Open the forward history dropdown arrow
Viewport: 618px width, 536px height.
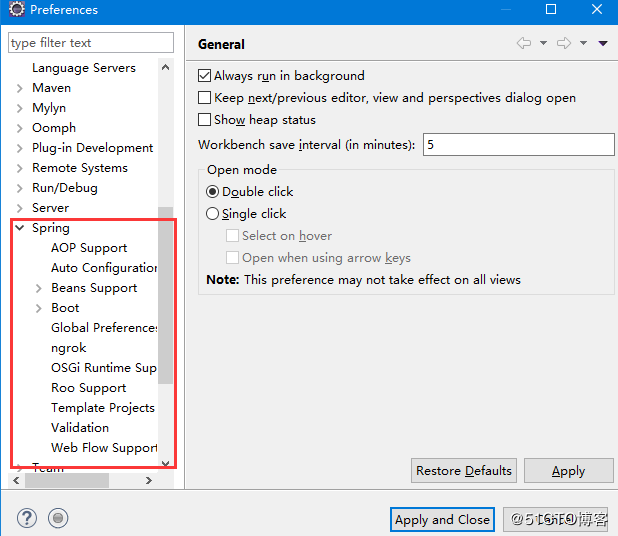[x=583, y=43]
